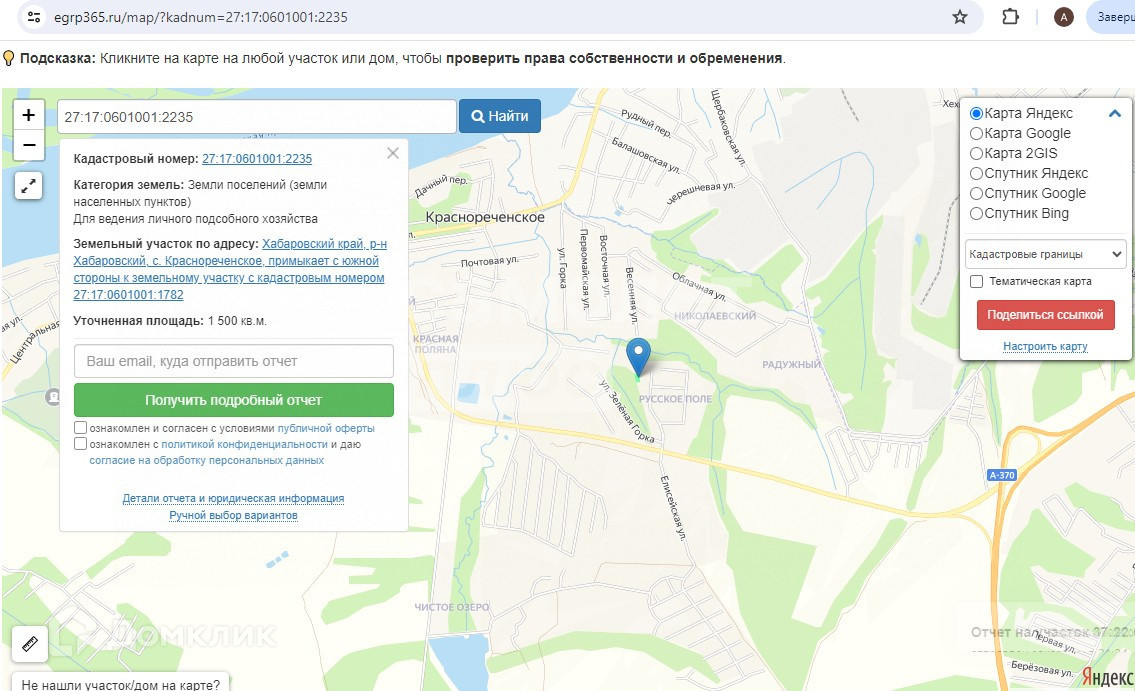The height and width of the screenshot is (691, 1135).
Task: Zoom out the map with minus button
Action: tap(29, 145)
